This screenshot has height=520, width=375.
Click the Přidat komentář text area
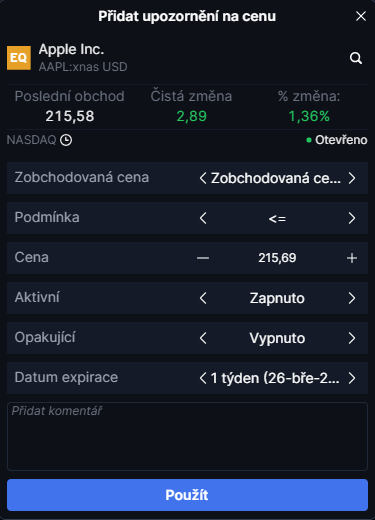187,436
